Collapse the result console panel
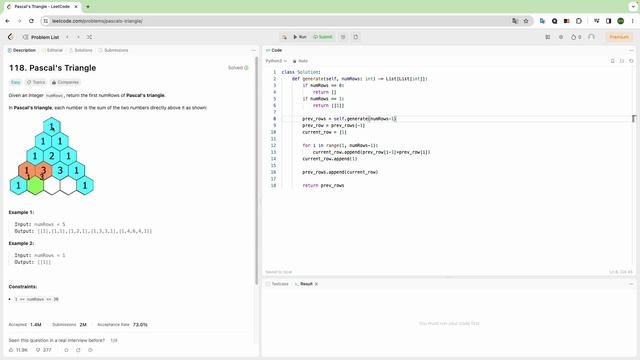Image resolution: width=640 pixels, height=360 pixels. point(631,284)
